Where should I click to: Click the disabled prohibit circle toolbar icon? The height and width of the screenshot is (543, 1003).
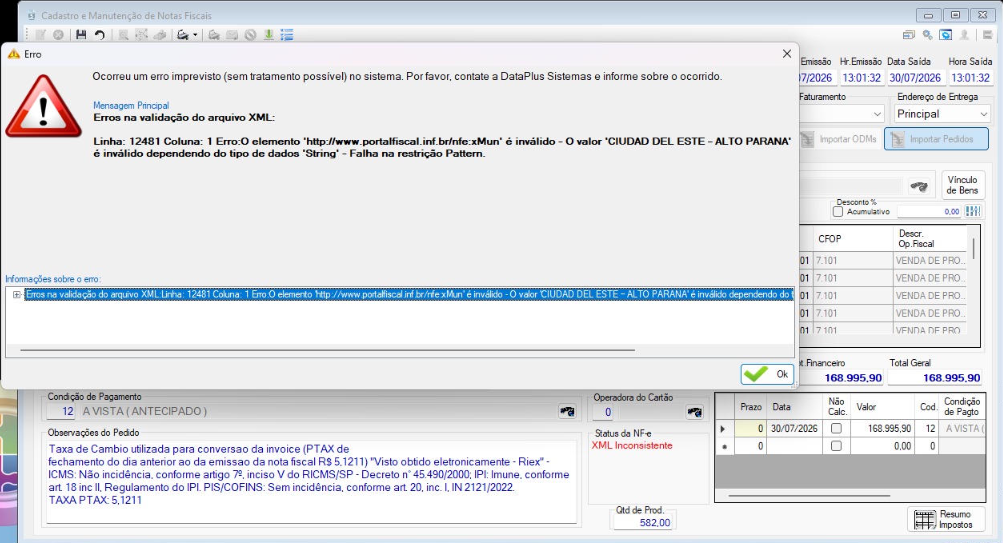(251, 35)
